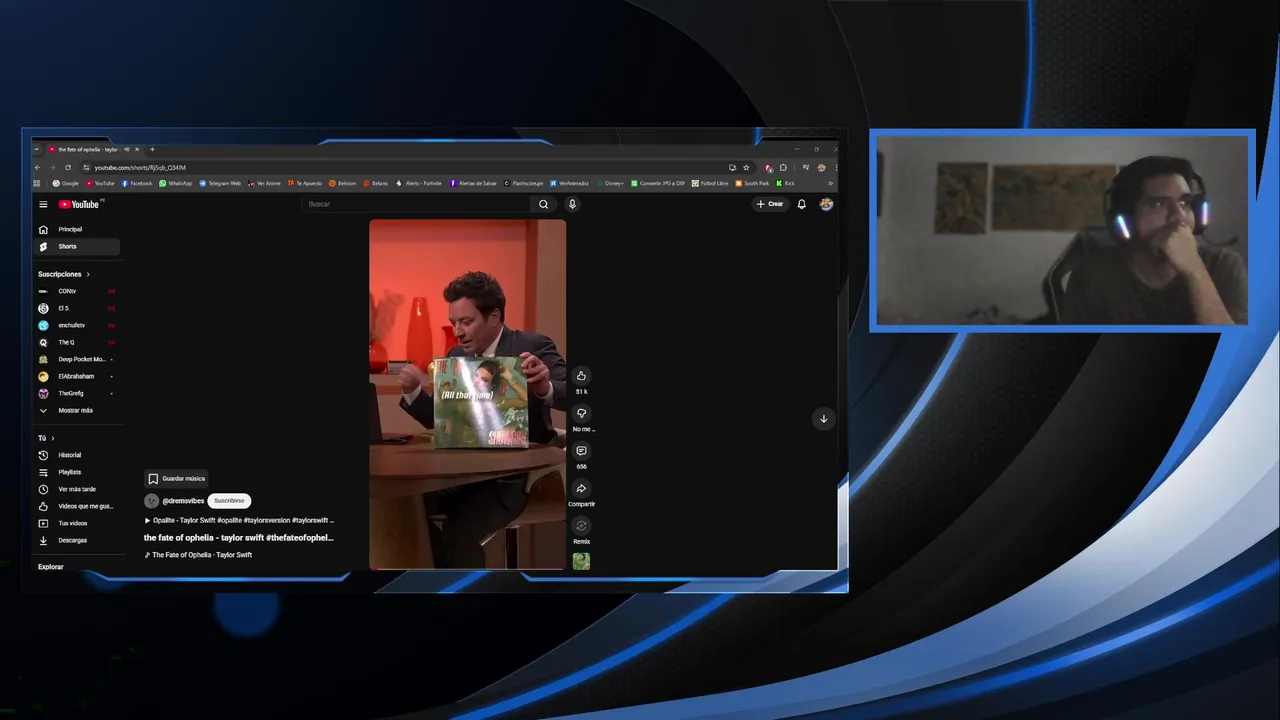The width and height of the screenshot is (1280, 720).
Task: Open the WhatsApp bookmark
Action: coord(175,183)
